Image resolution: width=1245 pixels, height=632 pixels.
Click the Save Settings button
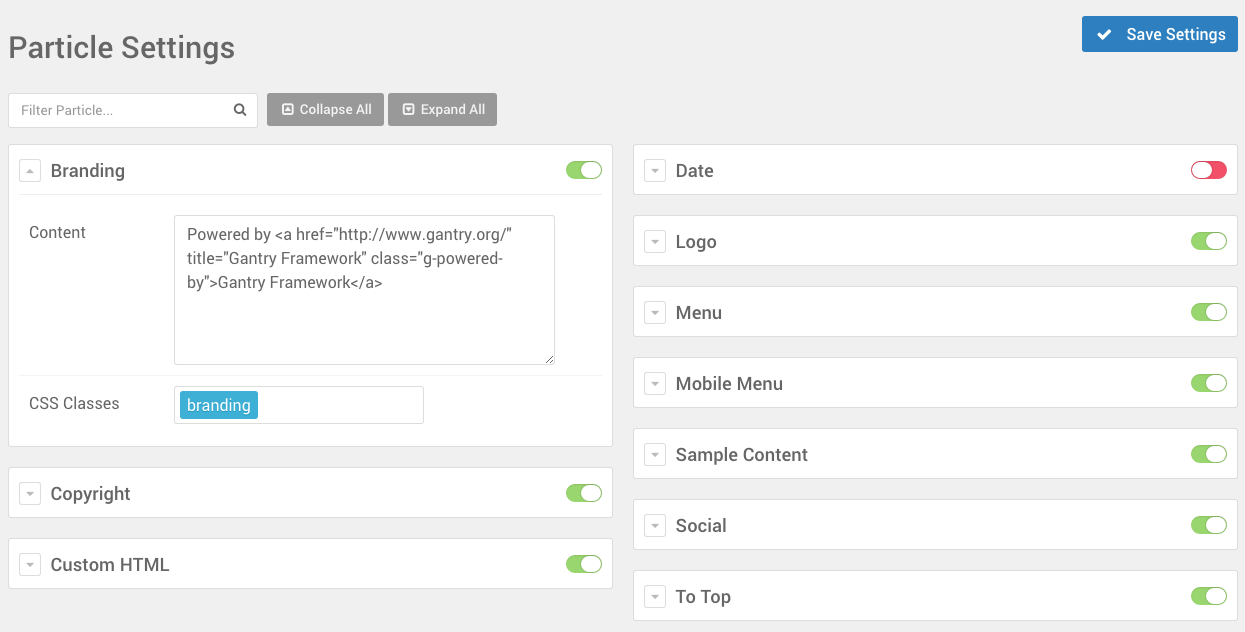pos(1160,34)
